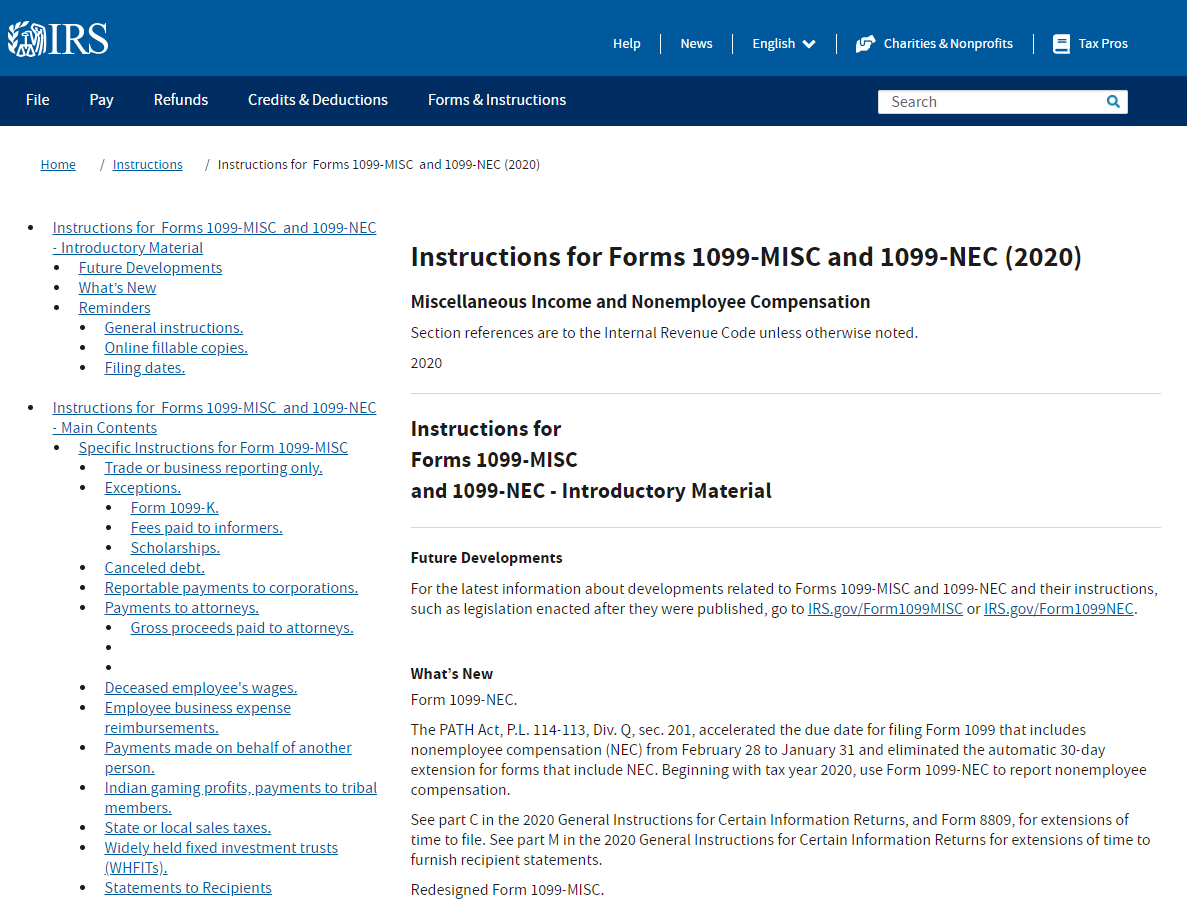Click the 'Redesigned Form 1099-MISC.' text
Screen dimensions: 1187x900
pos(507,890)
